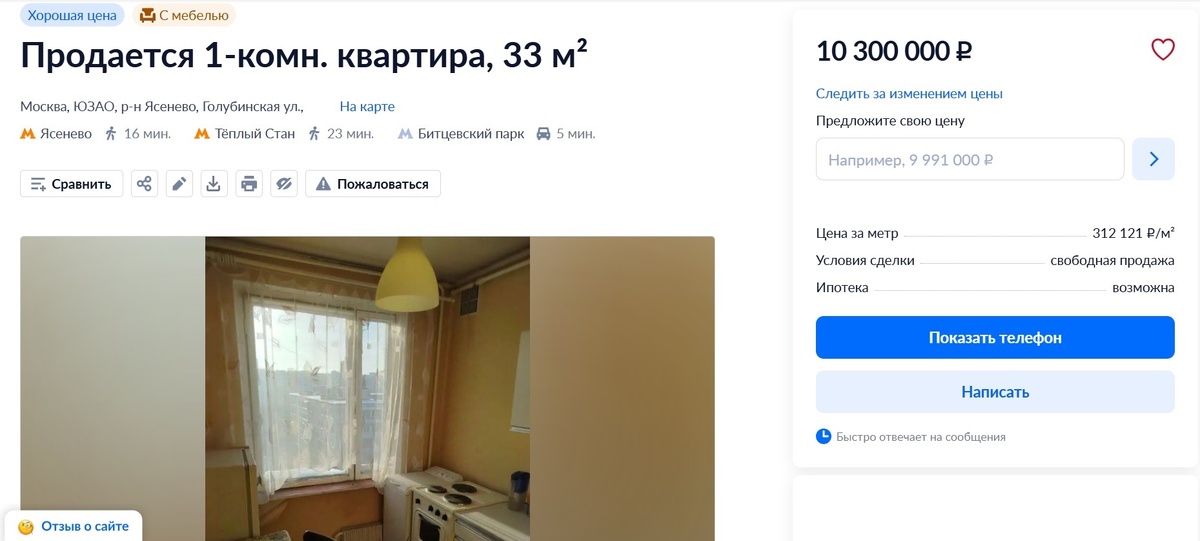
Task: Click the Пожаловаться button
Action: point(373,184)
